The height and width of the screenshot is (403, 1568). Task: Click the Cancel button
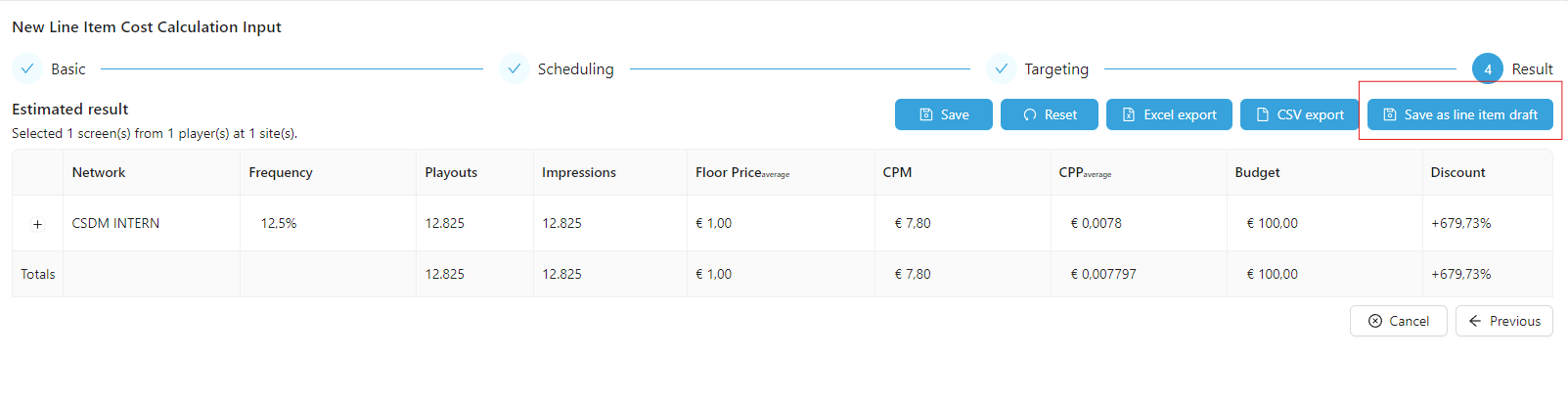[1398, 321]
